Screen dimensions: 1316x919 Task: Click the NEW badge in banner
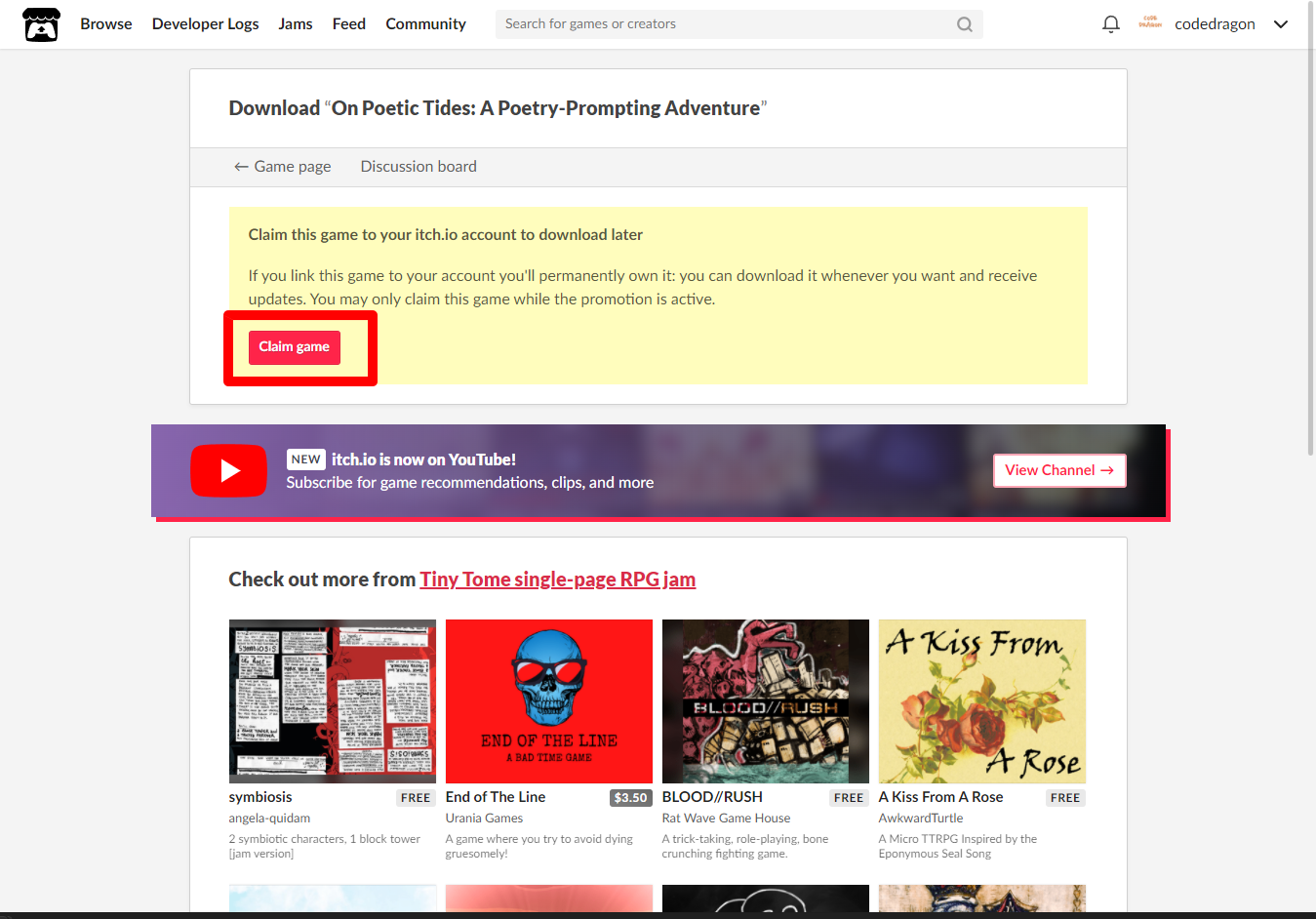[x=305, y=459]
